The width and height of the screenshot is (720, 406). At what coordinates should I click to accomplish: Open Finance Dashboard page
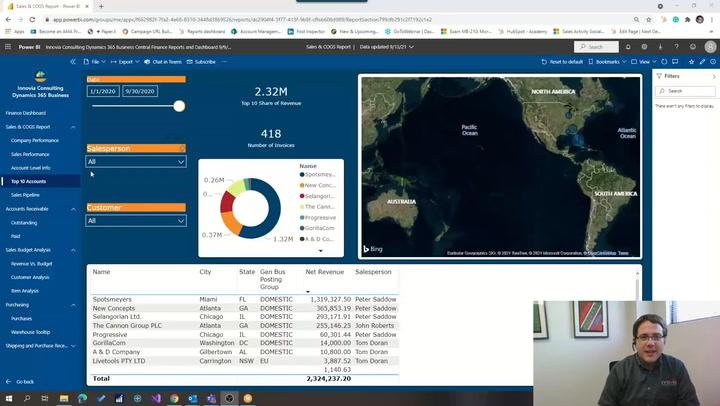pyautogui.click(x=26, y=113)
